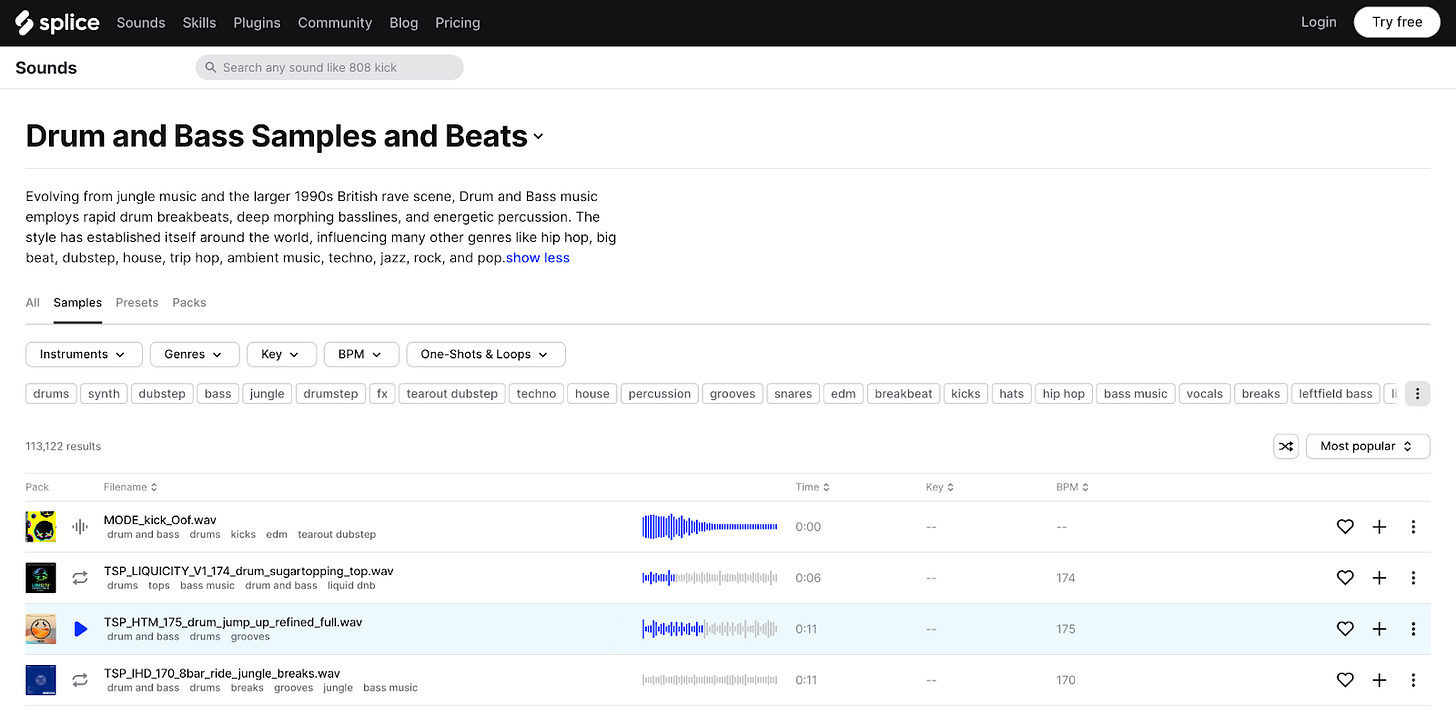Open more options for TSP_HTM_175 sample

click(1413, 629)
